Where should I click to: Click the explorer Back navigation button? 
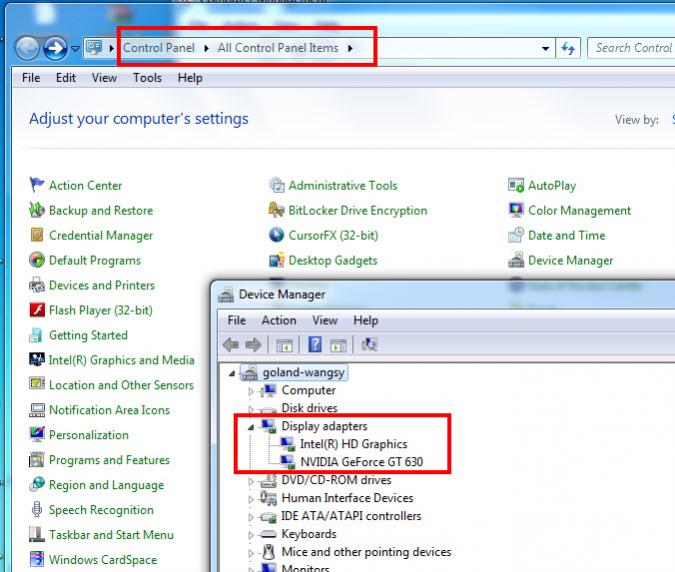click(x=28, y=48)
